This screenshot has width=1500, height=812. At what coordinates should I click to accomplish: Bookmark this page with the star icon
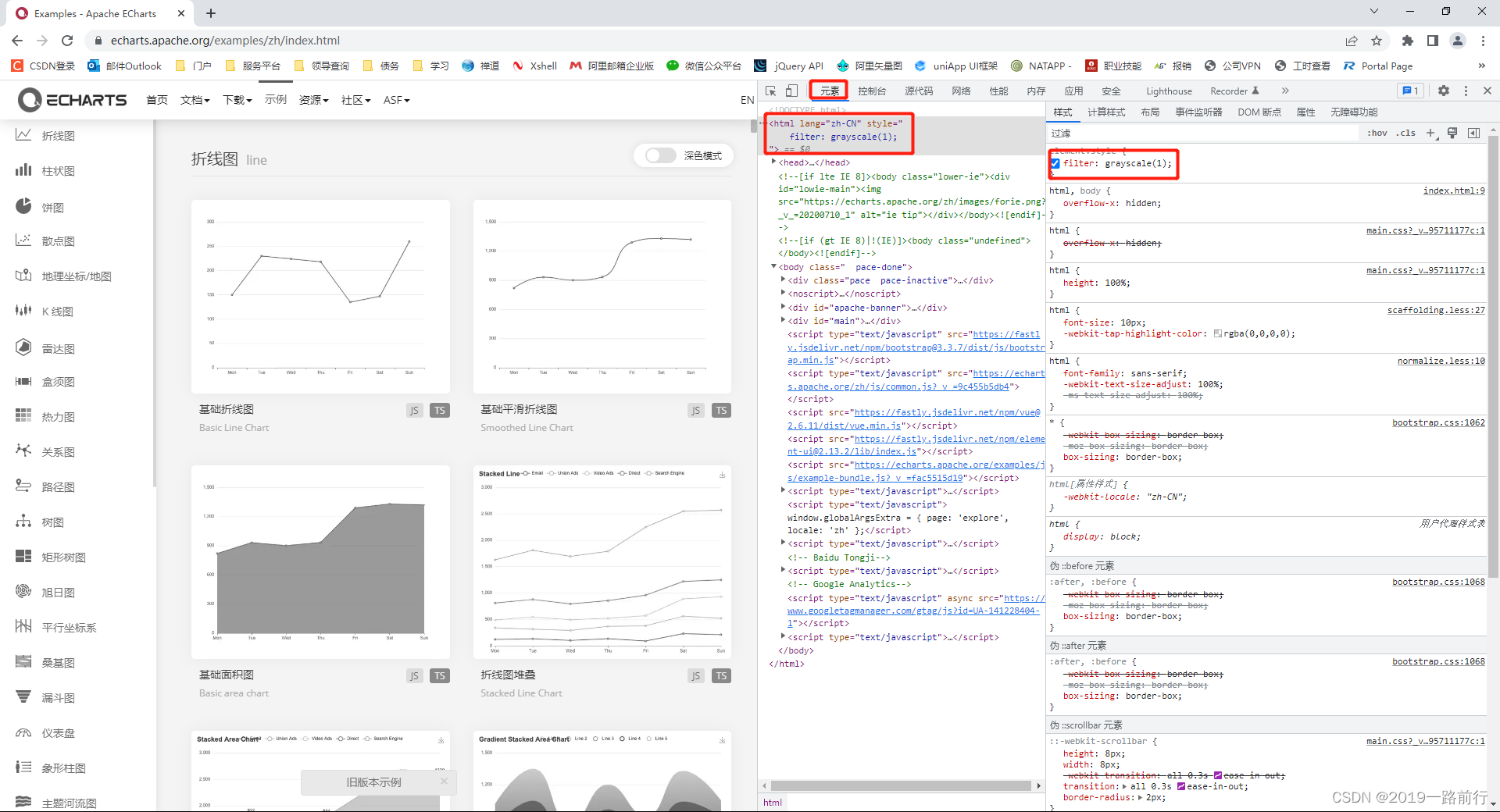click(x=1377, y=41)
